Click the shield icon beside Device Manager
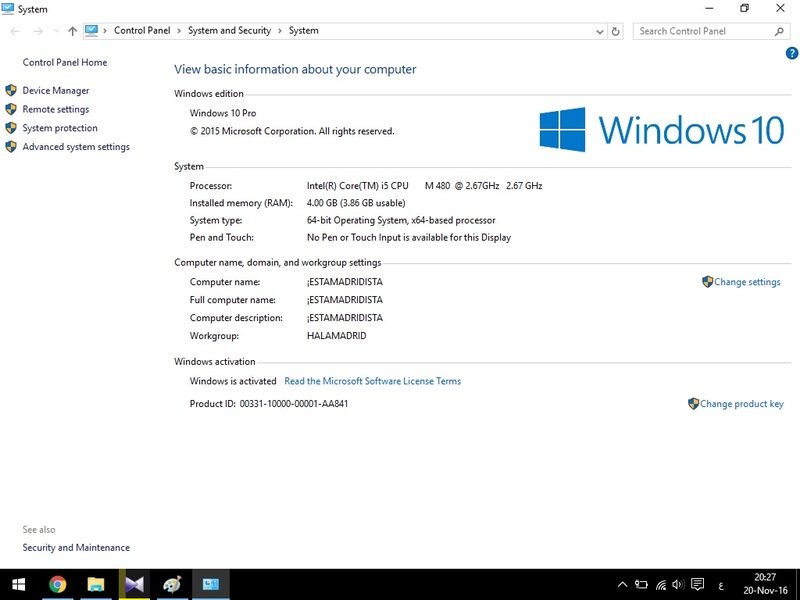Screen dimensions: 800x600 point(11,91)
